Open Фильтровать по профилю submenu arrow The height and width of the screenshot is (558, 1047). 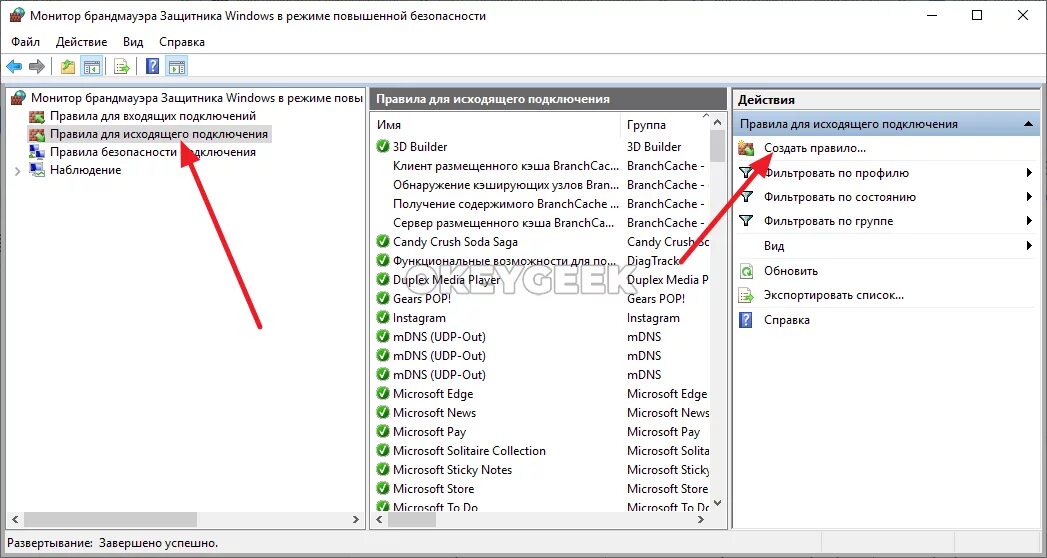(x=1030, y=173)
